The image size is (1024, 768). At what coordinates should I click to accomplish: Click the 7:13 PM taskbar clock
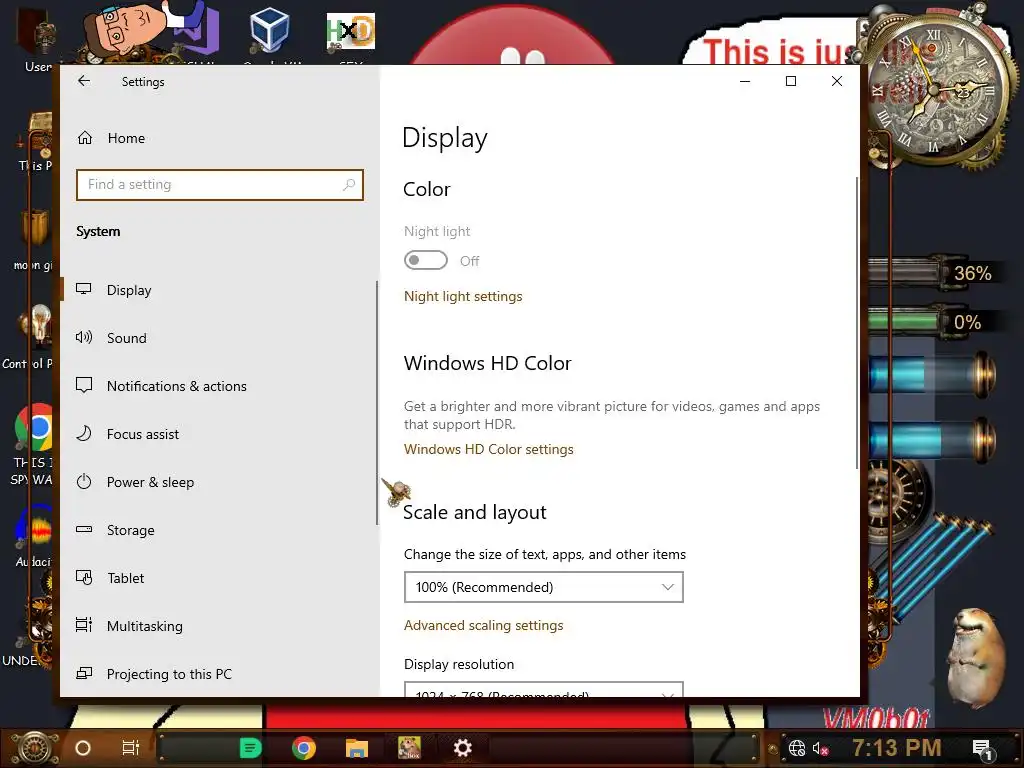click(x=897, y=748)
